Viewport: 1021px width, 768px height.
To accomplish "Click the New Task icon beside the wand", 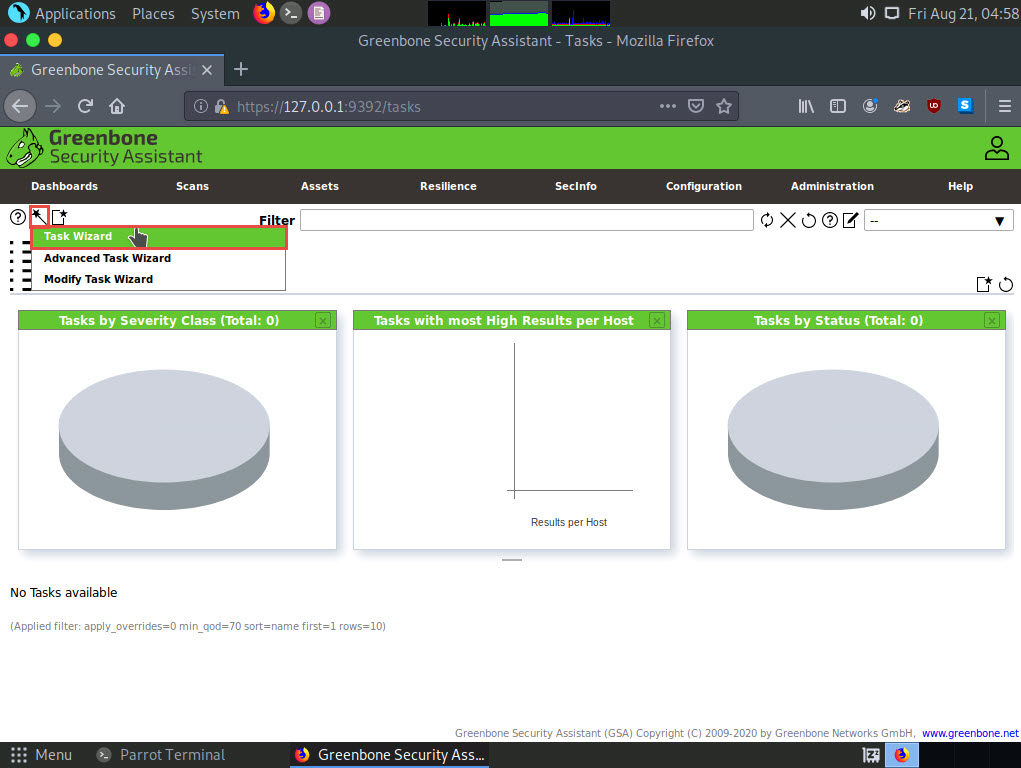I will [x=60, y=216].
